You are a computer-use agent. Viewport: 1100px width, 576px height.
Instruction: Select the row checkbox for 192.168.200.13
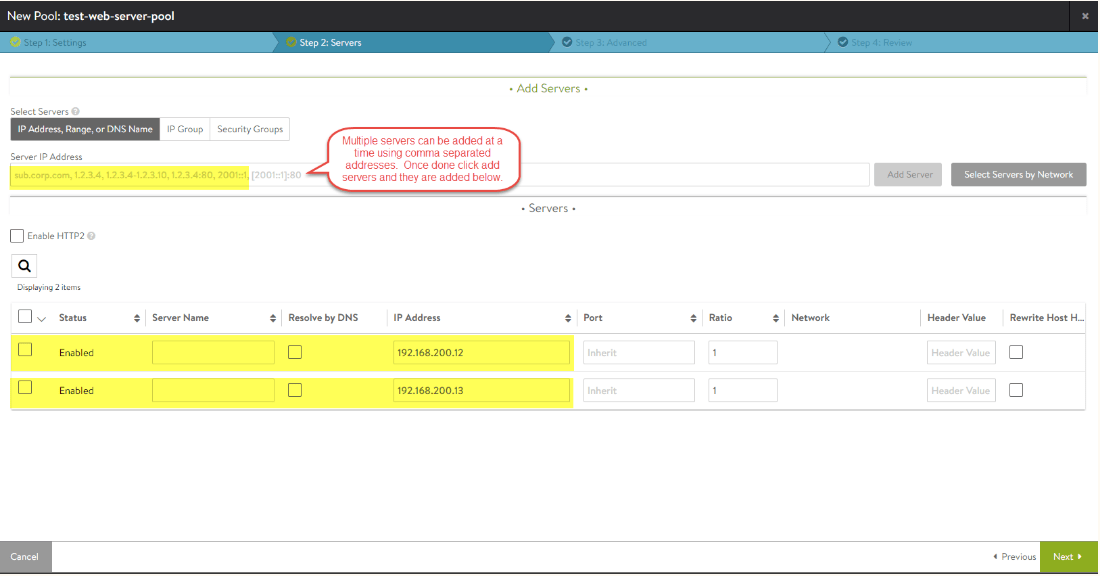25,387
